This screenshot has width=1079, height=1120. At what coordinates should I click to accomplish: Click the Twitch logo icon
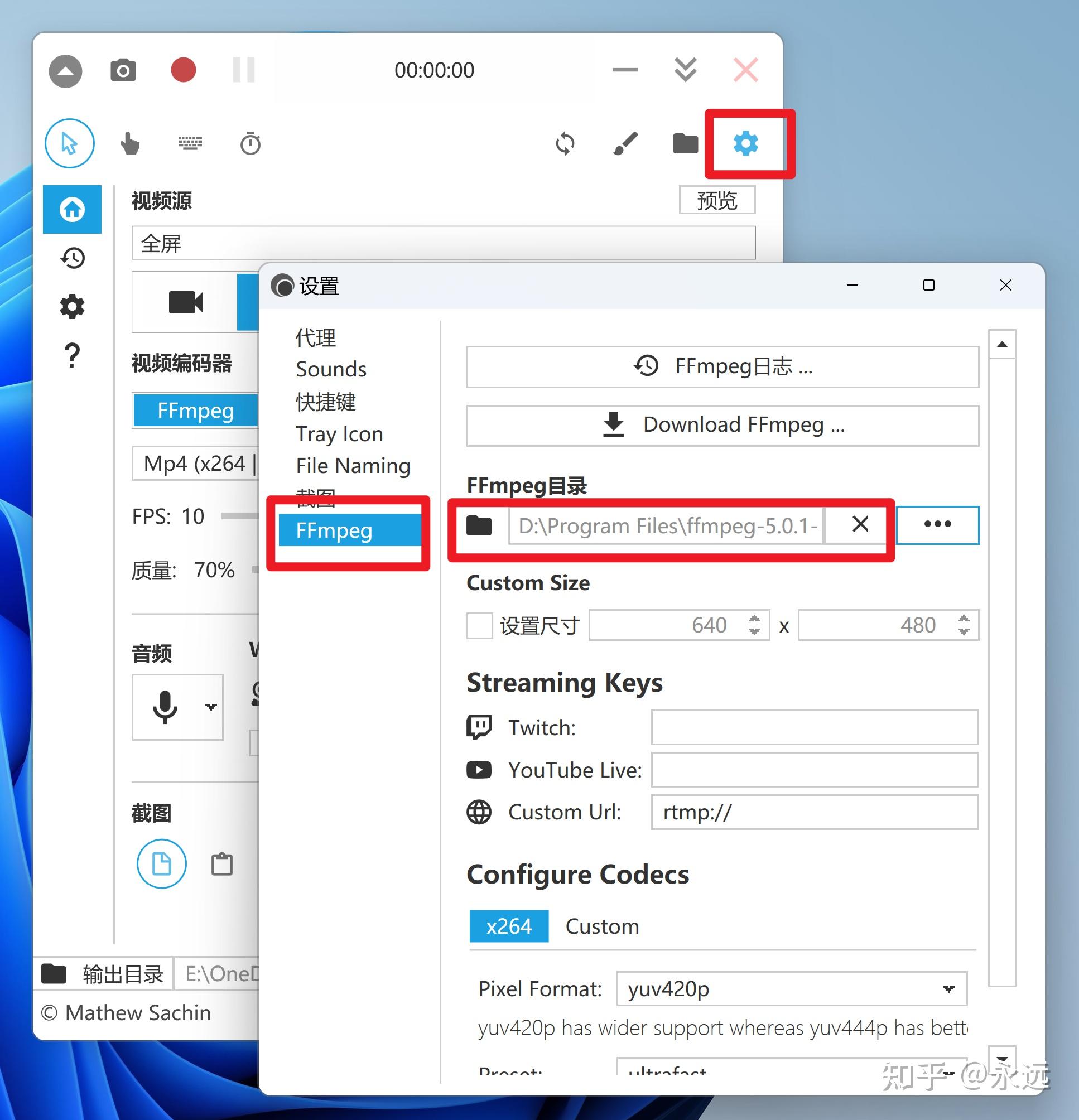point(479,727)
